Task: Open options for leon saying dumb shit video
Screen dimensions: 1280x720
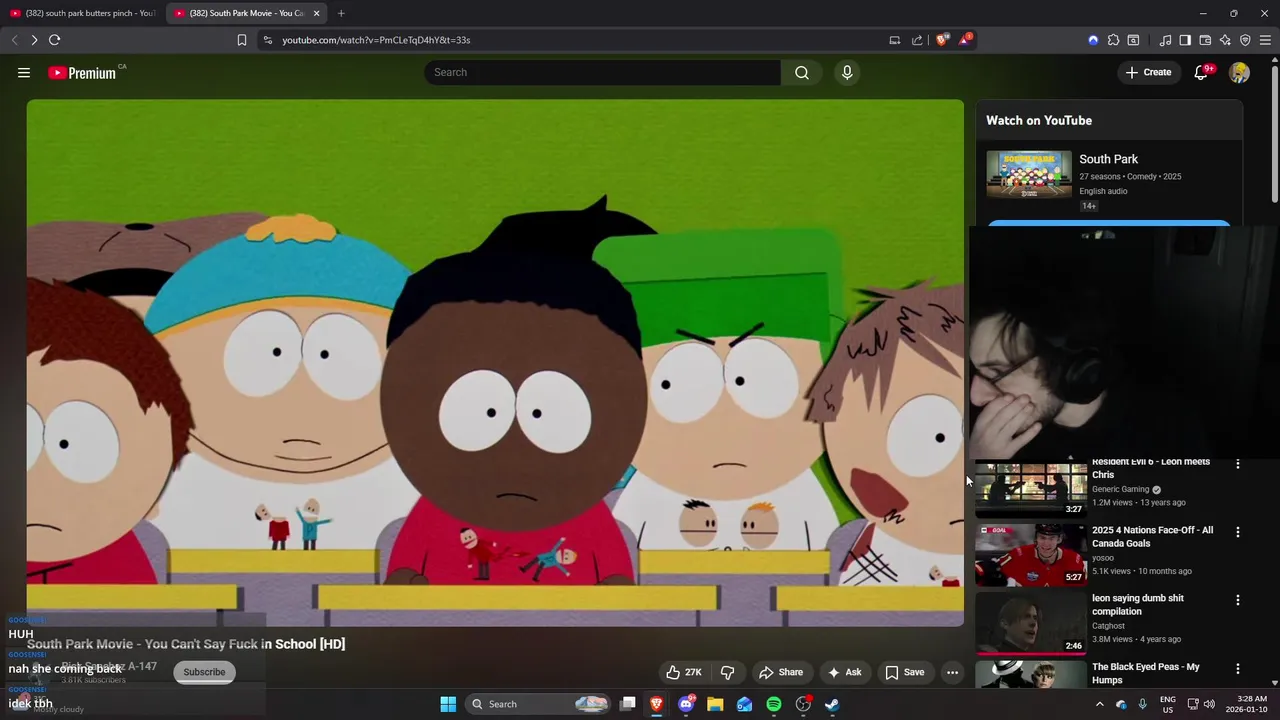Action: [1238, 600]
